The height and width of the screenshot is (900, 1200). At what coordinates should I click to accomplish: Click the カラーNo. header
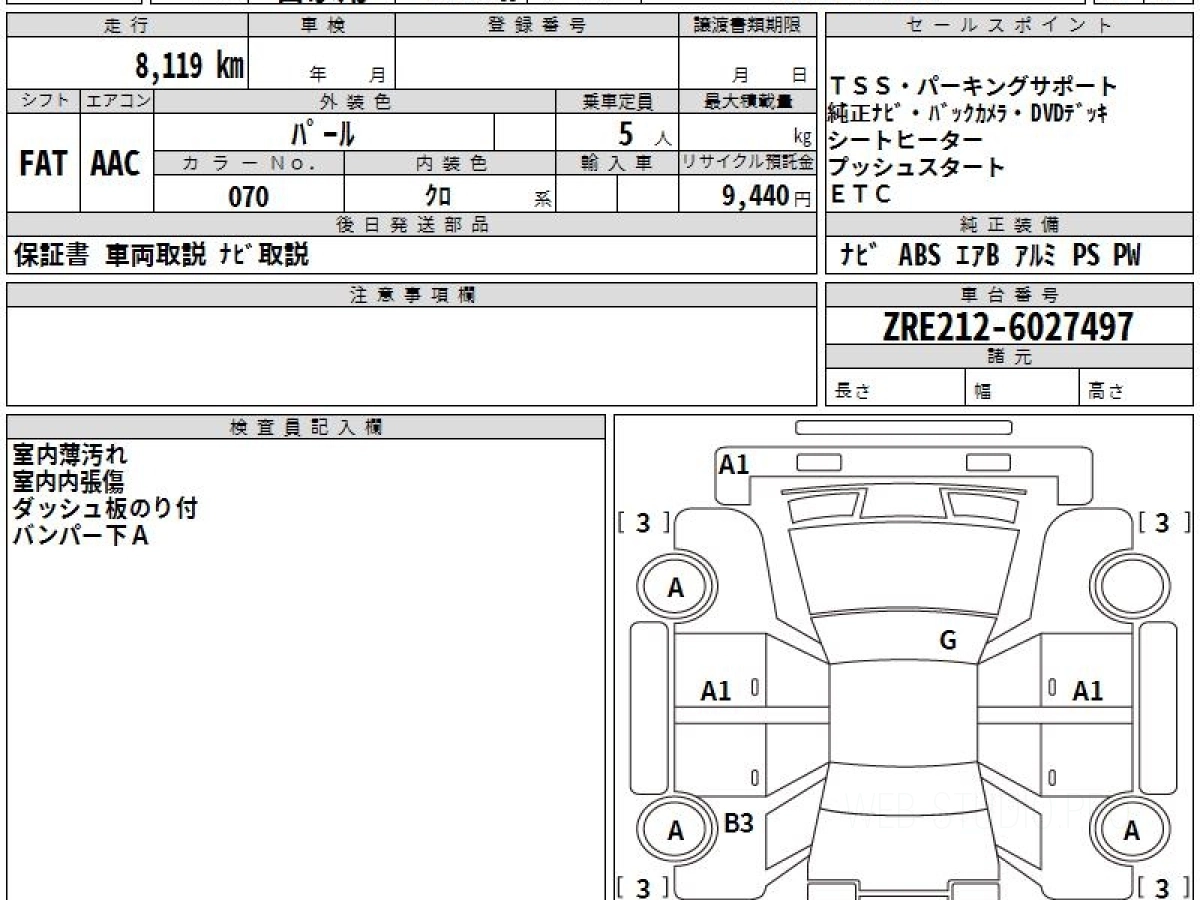tap(249, 163)
